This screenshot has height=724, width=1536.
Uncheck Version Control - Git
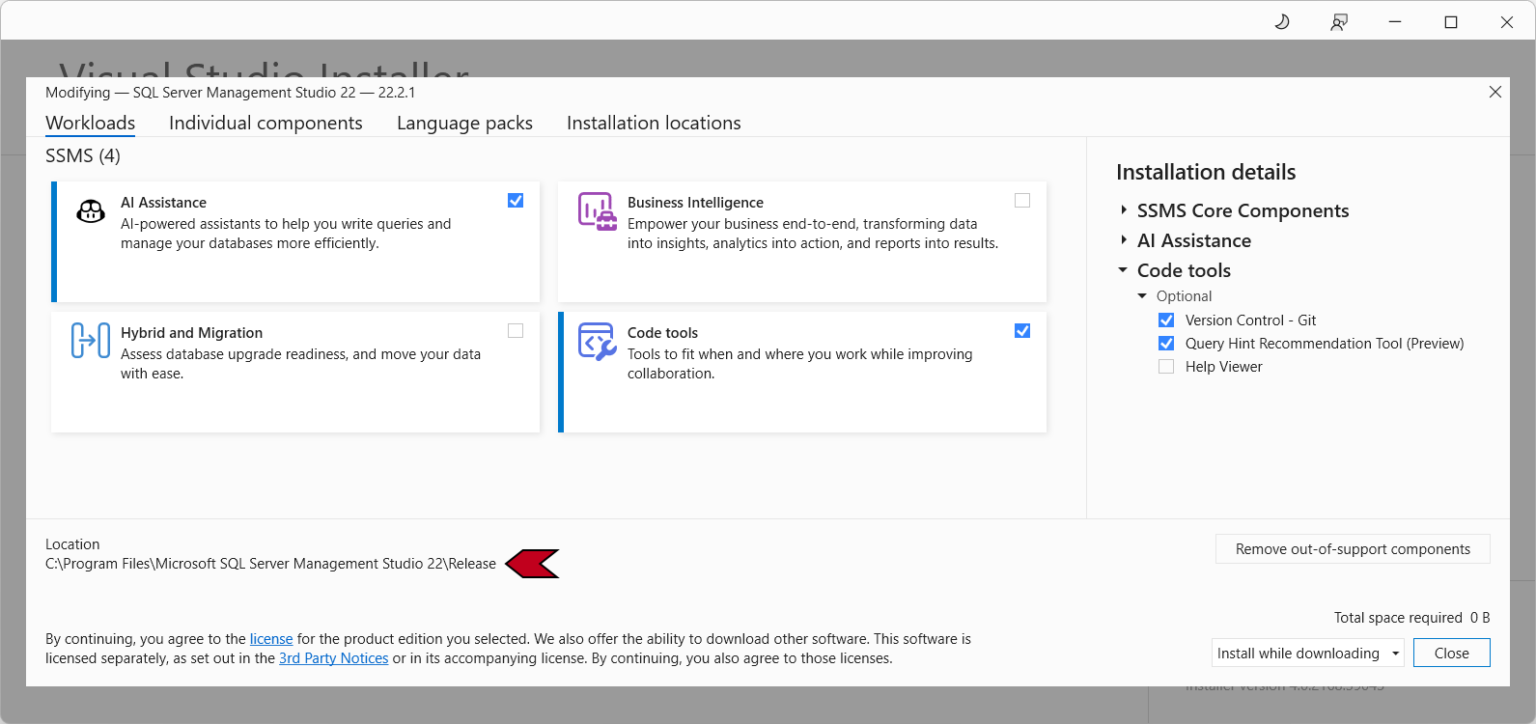[x=1166, y=319]
